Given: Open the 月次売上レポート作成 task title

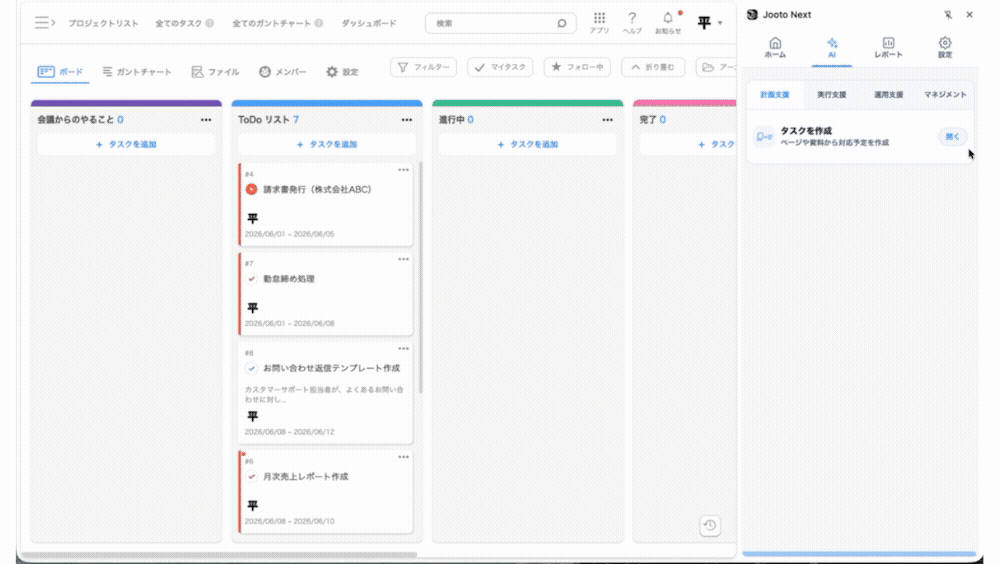Looking at the screenshot, I should [305, 477].
